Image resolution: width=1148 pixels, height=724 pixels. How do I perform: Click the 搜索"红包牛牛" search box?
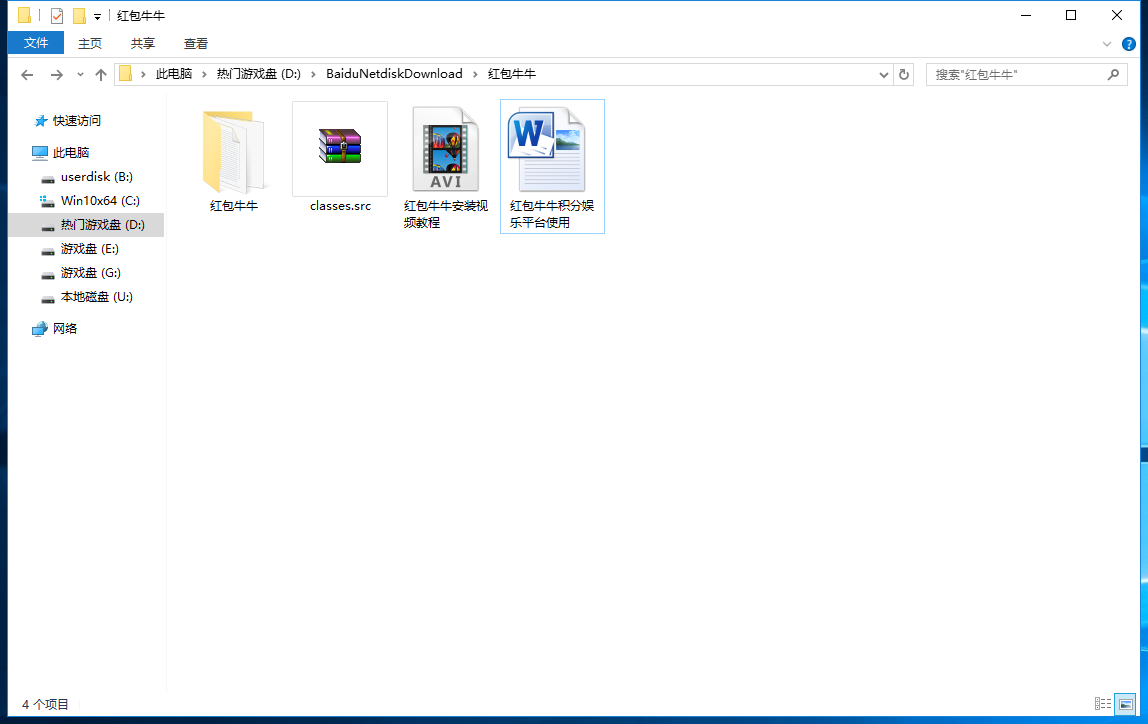[1016, 75]
